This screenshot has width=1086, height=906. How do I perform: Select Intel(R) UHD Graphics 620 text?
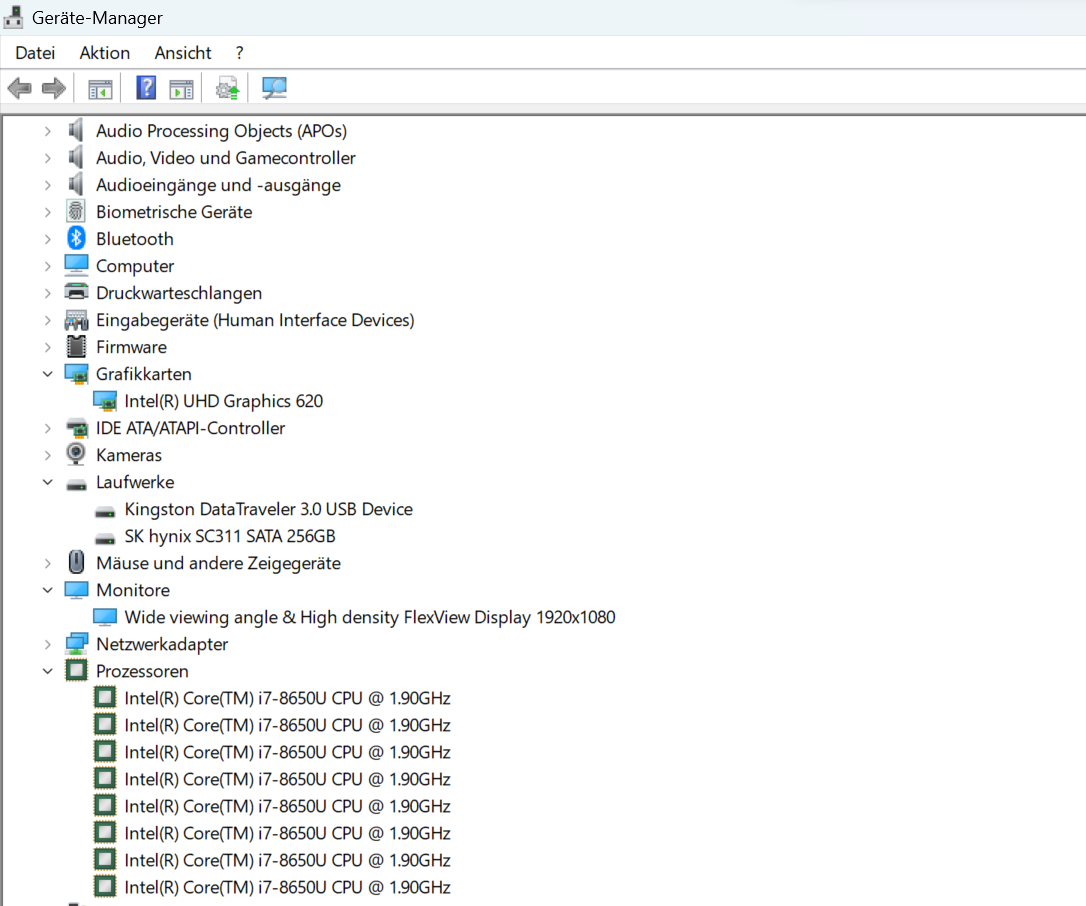point(223,400)
